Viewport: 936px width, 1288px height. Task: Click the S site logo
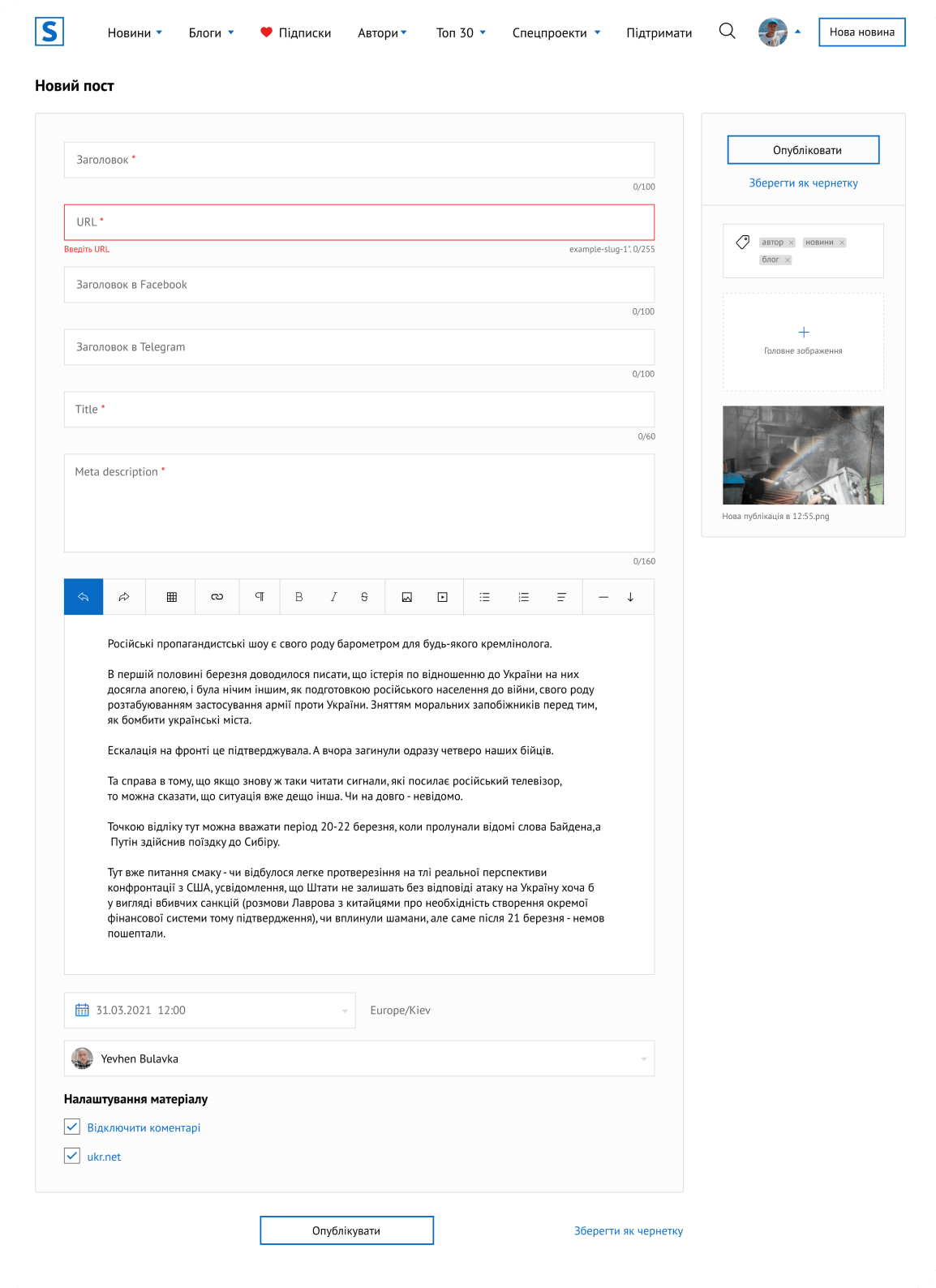[x=49, y=32]
